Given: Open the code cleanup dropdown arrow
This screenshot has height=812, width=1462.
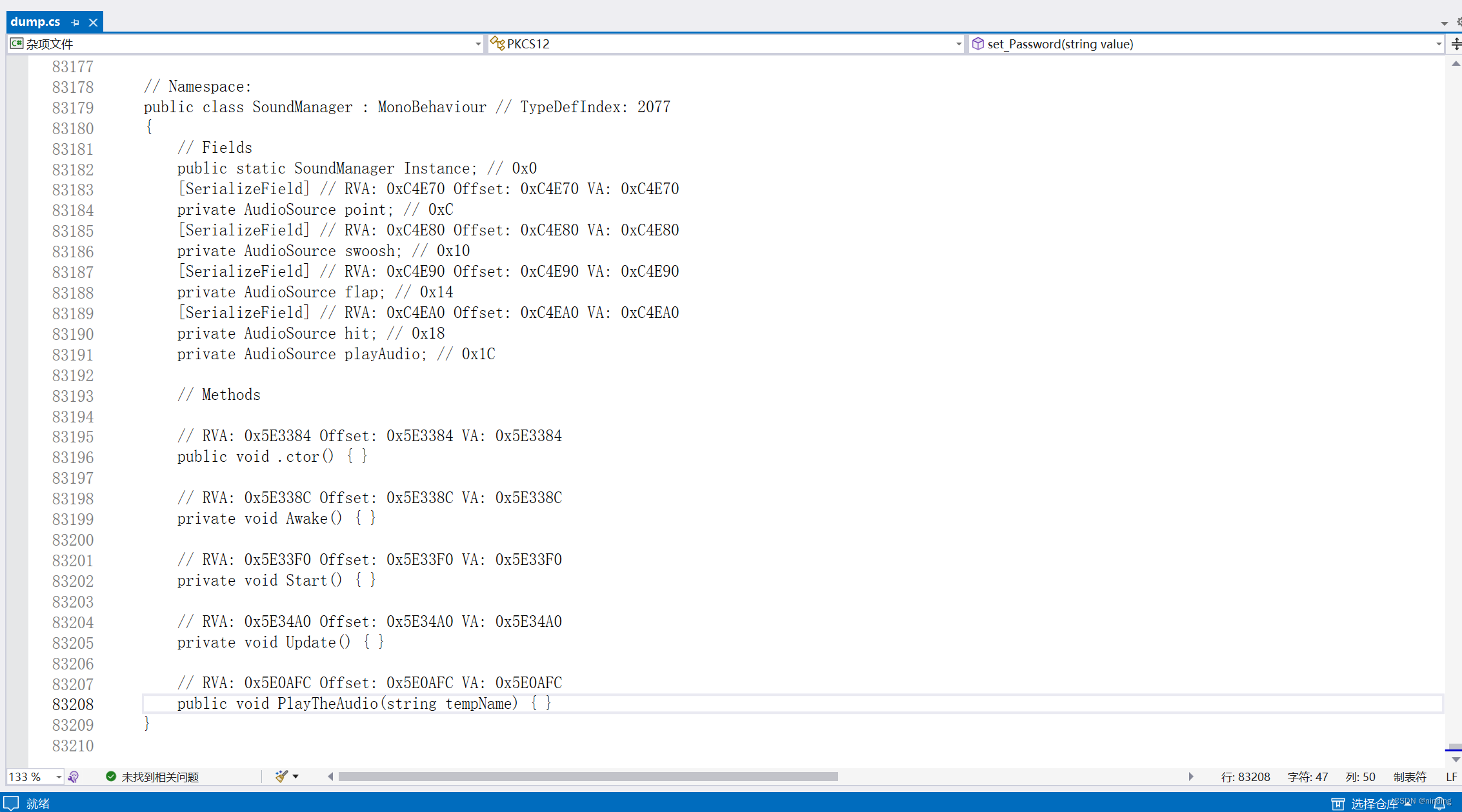Looking at the screenshot, I should pyautogui.click(x=295, y=777).
